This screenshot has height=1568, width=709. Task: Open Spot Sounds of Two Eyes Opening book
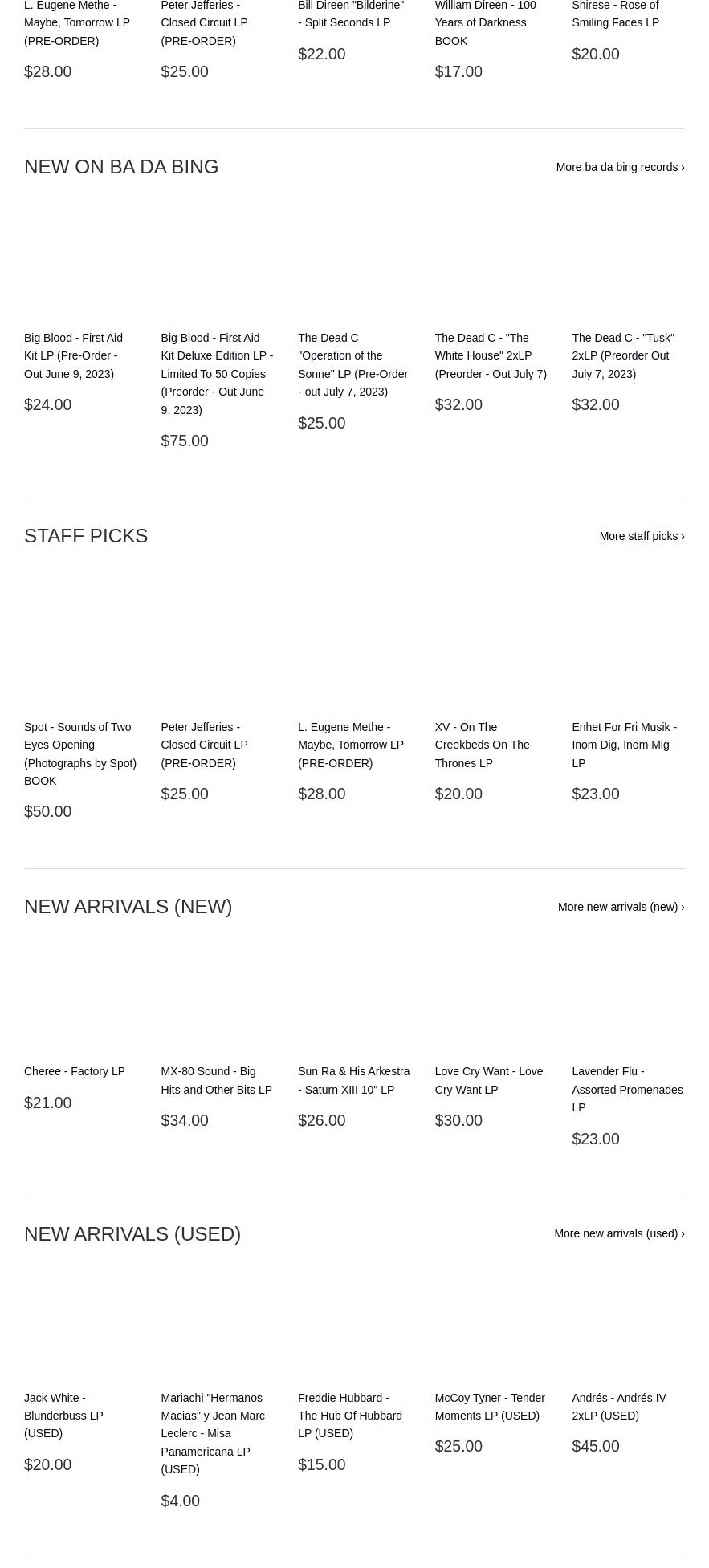79,754
